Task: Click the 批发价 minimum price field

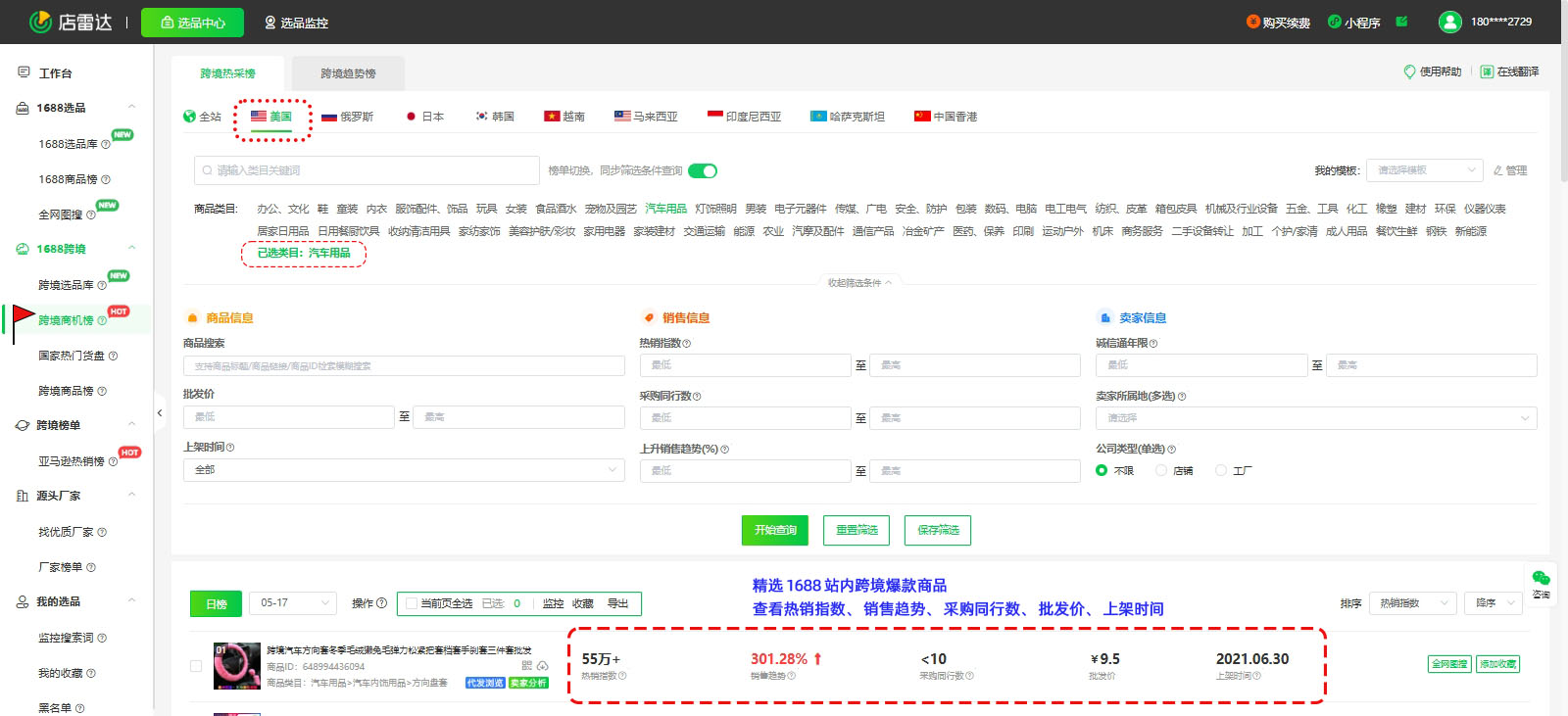Action: click(289, 417)
